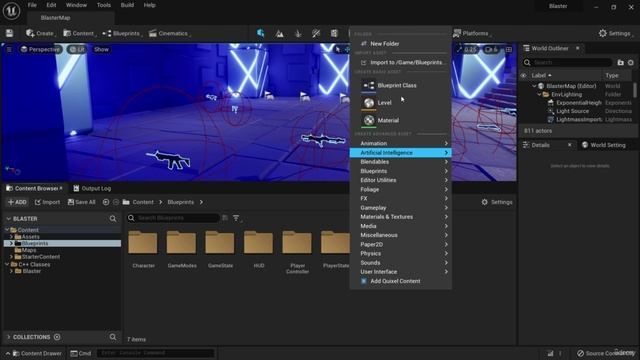The image size is (640, 360).
Task: Switch to the BlasterMap tab
Action: (x=56, y=18)
